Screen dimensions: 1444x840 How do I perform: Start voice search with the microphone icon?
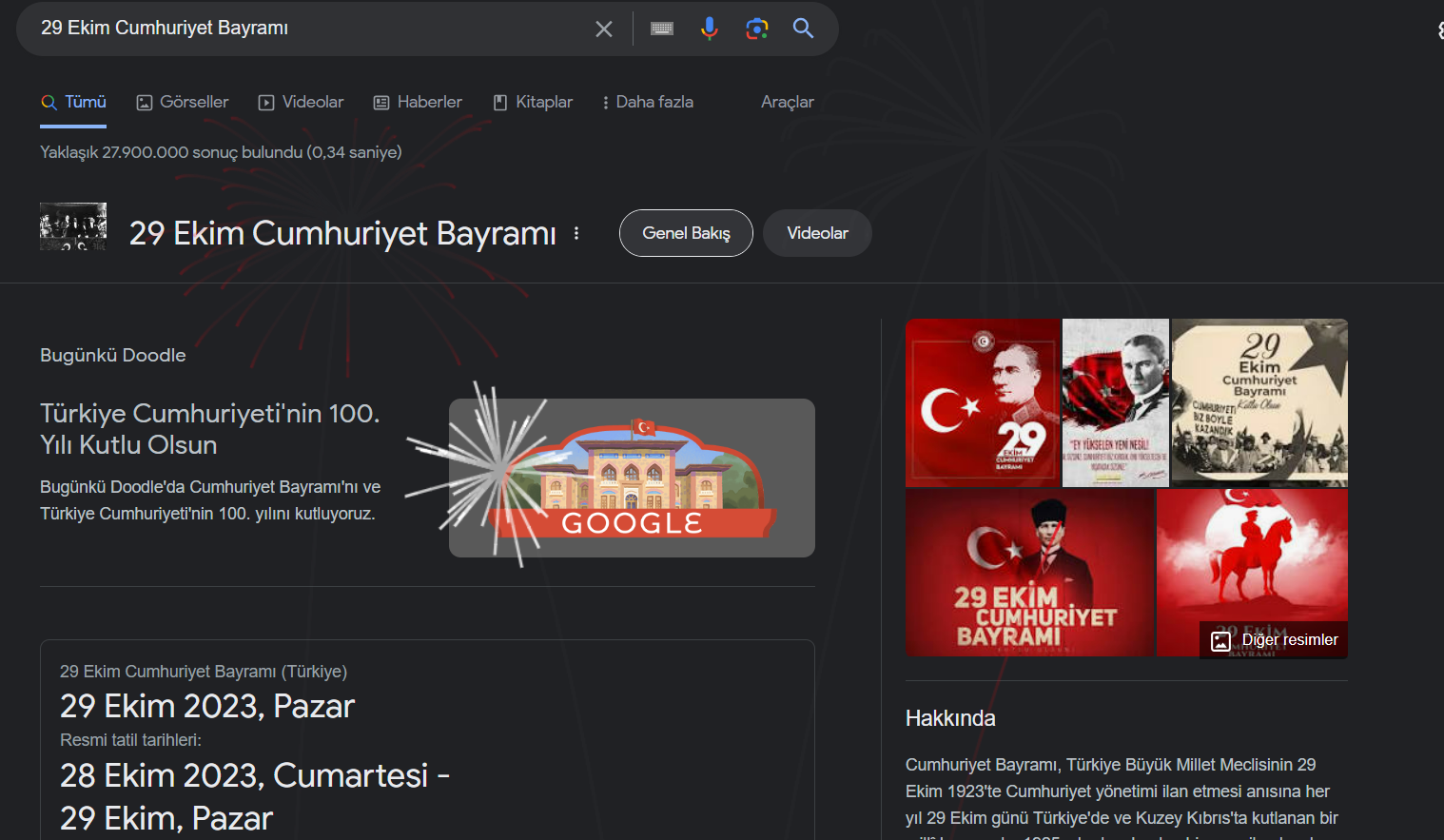tap(709, 29)
